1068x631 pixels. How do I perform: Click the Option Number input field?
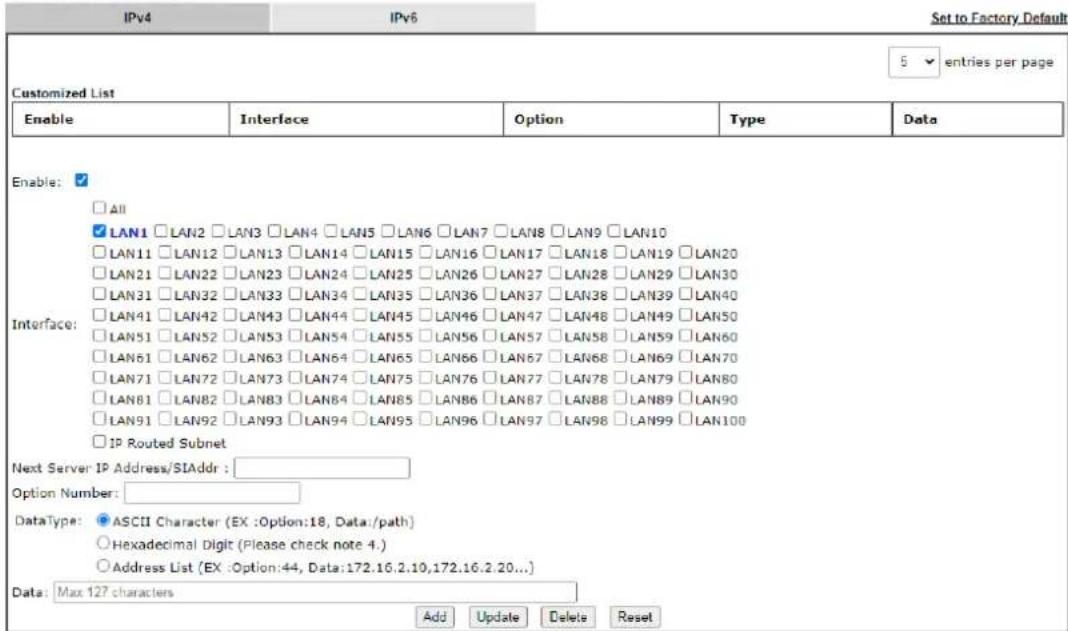[x=212, y=493]
